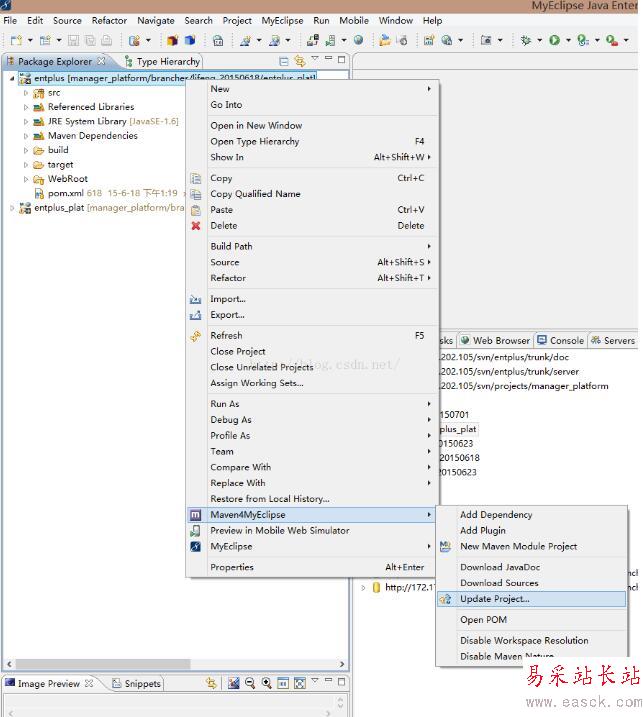Viewport: 643px width, 717px height.
Task: Click the New file toolbar icon
Action: (x=16, y=40)
